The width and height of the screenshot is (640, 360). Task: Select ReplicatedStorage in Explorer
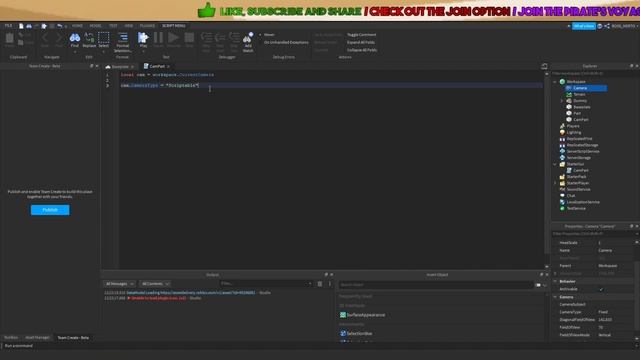tap(582, 145)
